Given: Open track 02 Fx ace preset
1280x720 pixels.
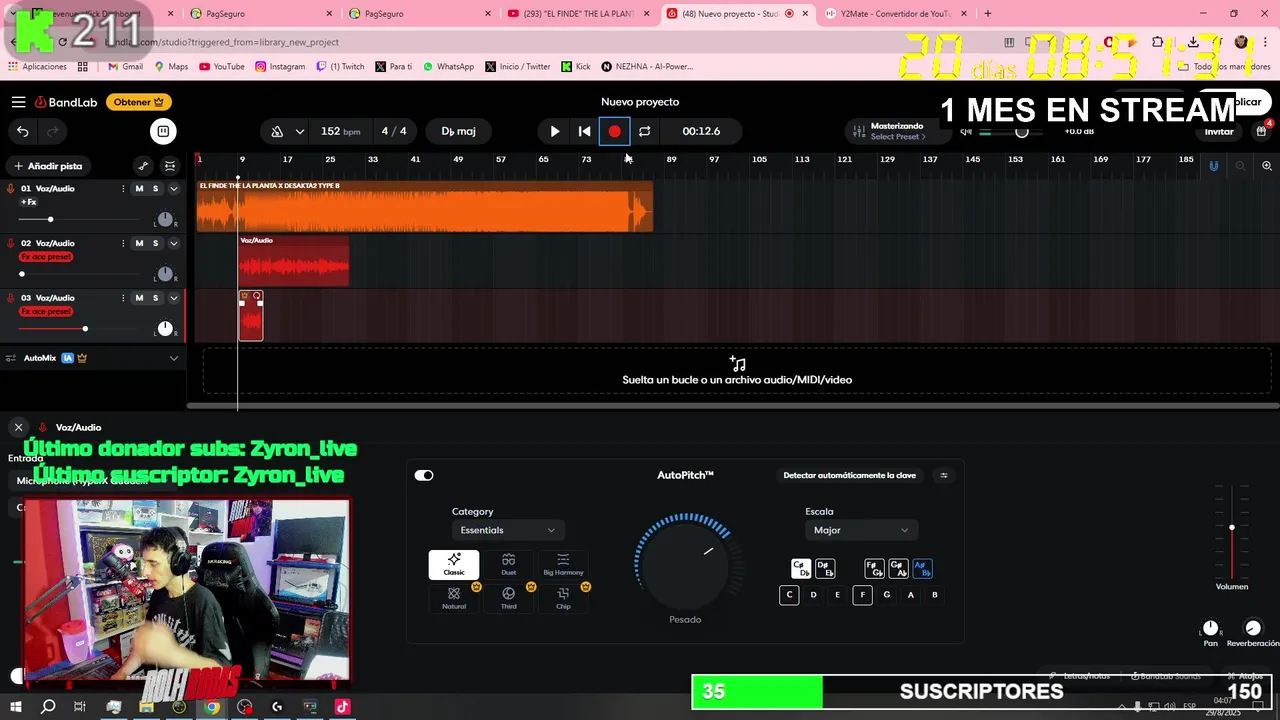Looking at the screenshot, I should (x=46, y=257).
